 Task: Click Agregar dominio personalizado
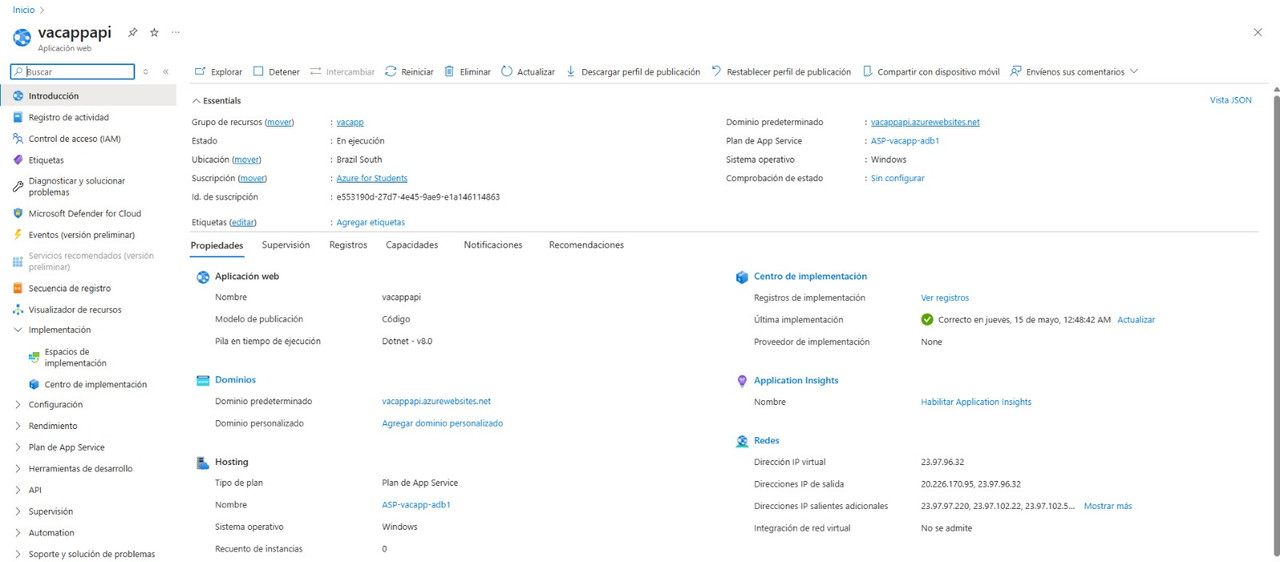click(442, 423)
